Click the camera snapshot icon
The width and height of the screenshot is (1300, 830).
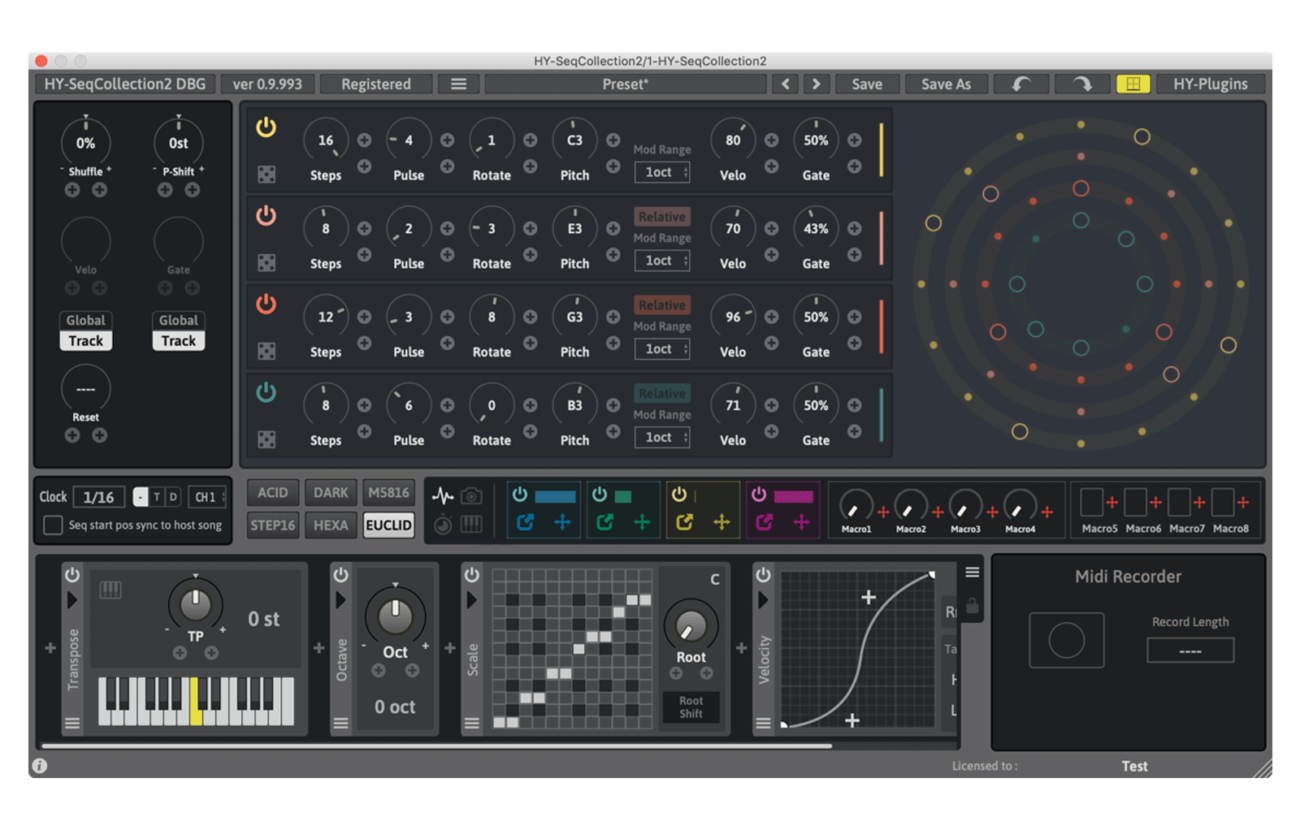471,496
